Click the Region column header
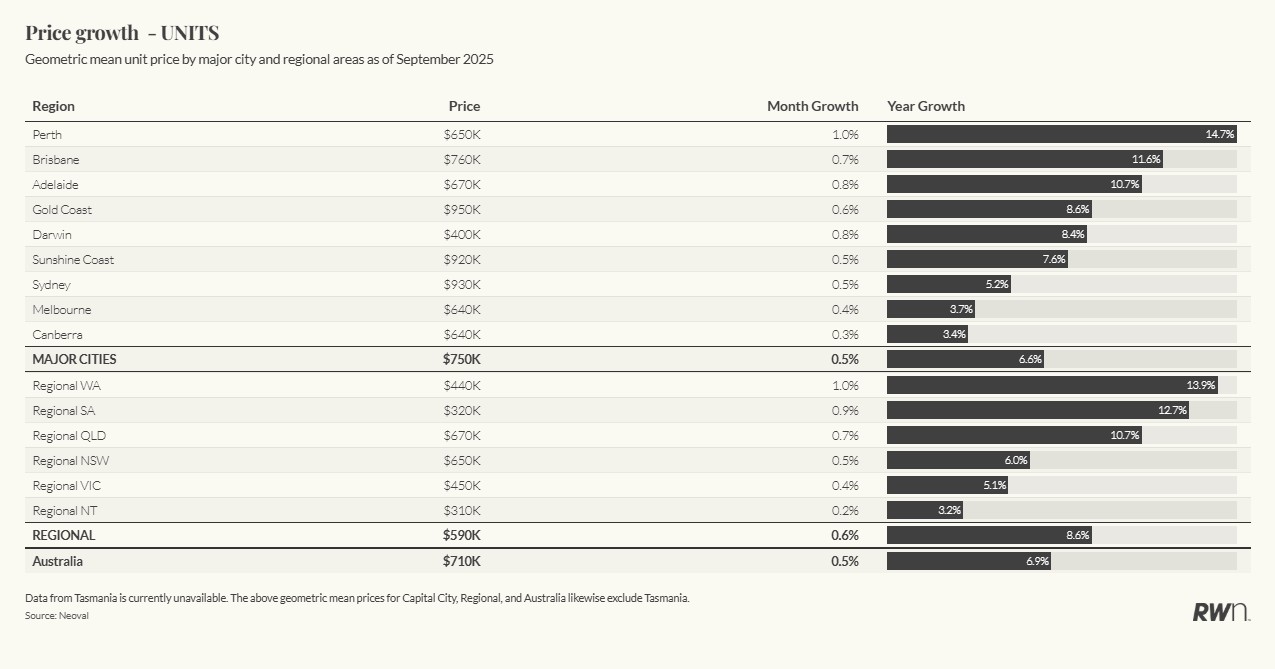1275x669 pixels. click(x=53, y=106)
